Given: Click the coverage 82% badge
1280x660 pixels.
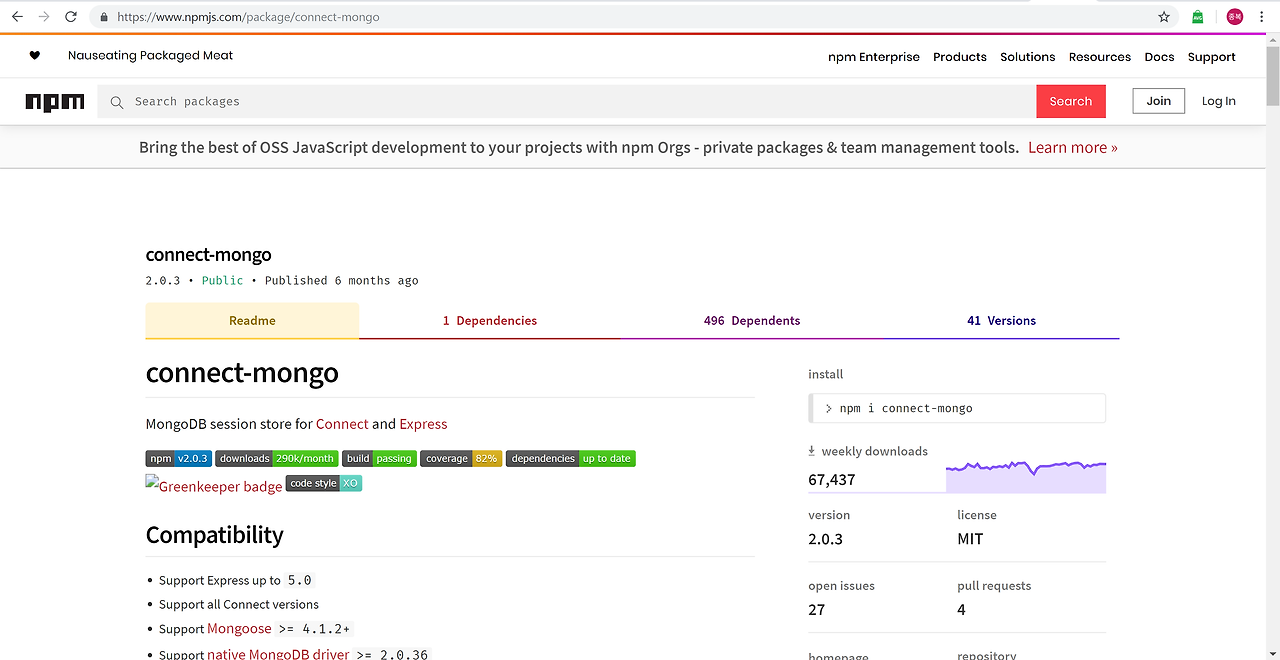Looking at the screenshot, I should 461,459.
